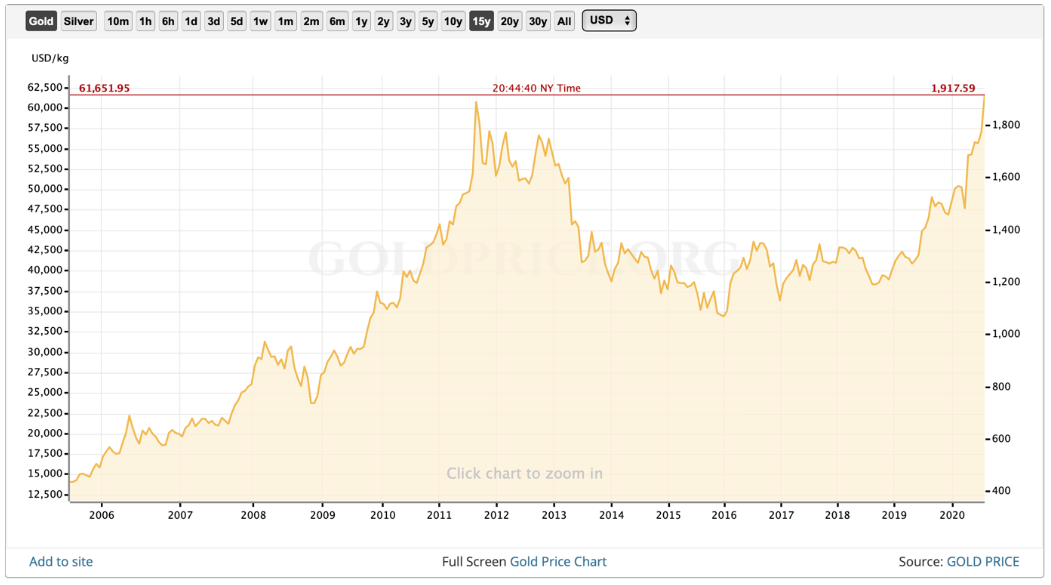Show the 1d price range
Image resolution: width=1051 pixels, height=585 pixels.
coord(191,21)
